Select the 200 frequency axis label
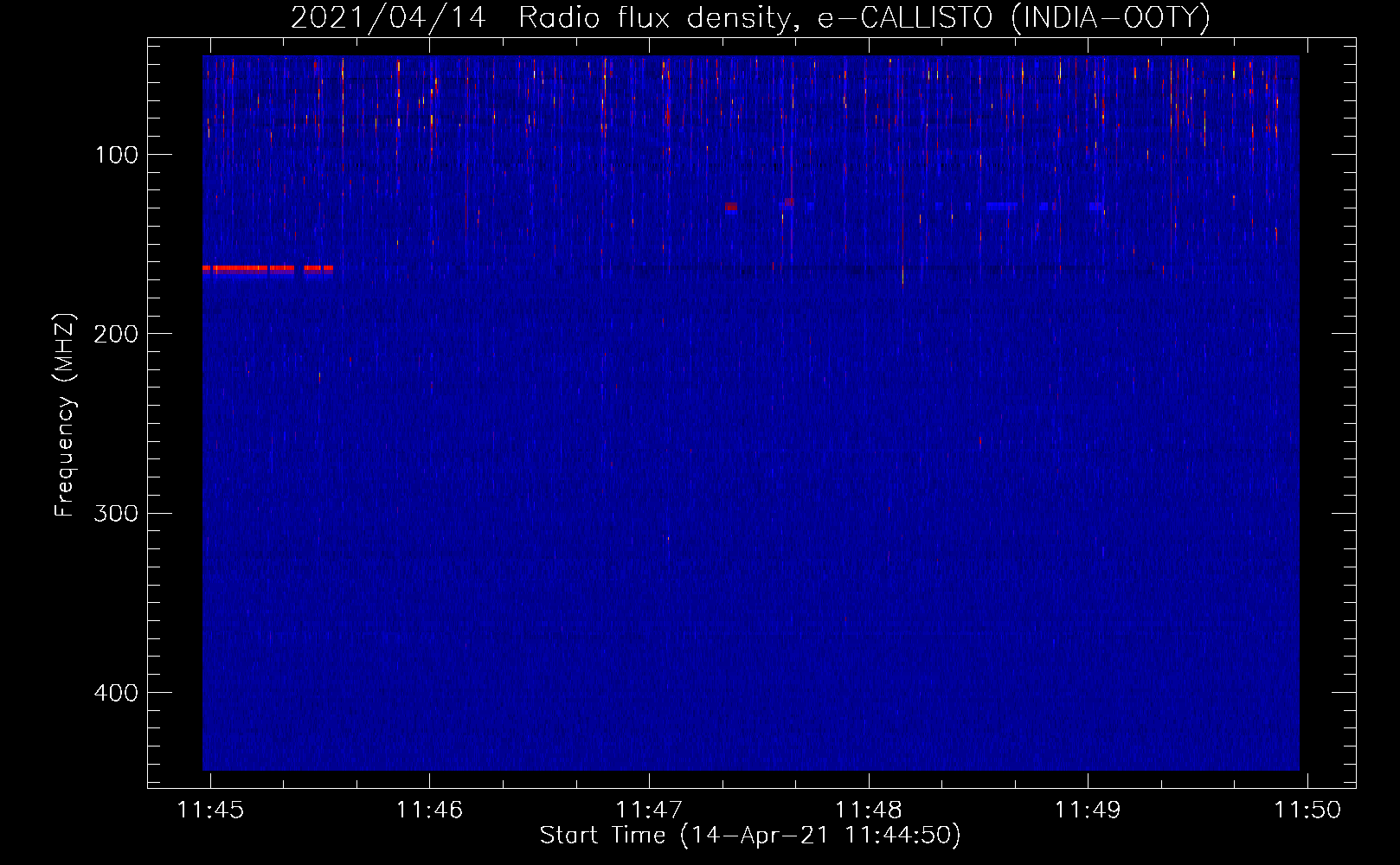 (116, 334)
